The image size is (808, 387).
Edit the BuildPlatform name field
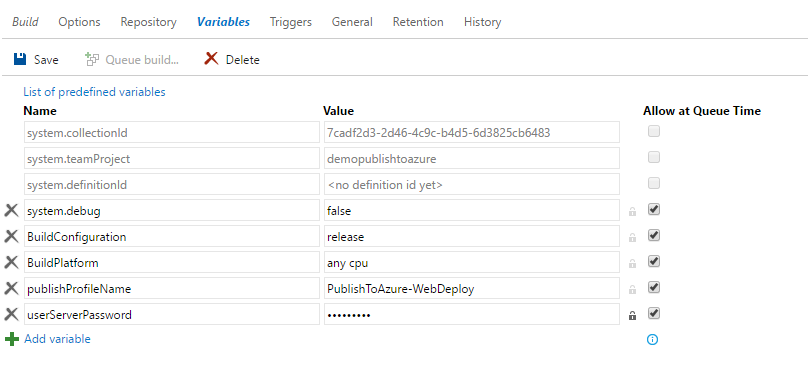(x=172, y=262)
